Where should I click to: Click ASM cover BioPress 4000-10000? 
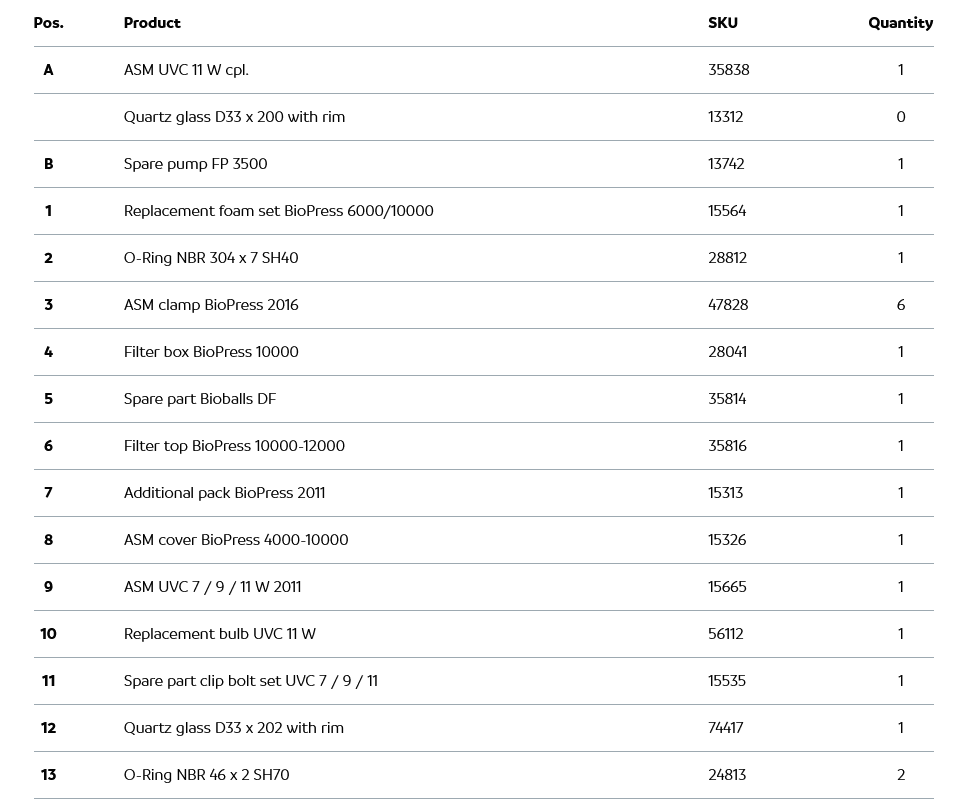[236, 540]
